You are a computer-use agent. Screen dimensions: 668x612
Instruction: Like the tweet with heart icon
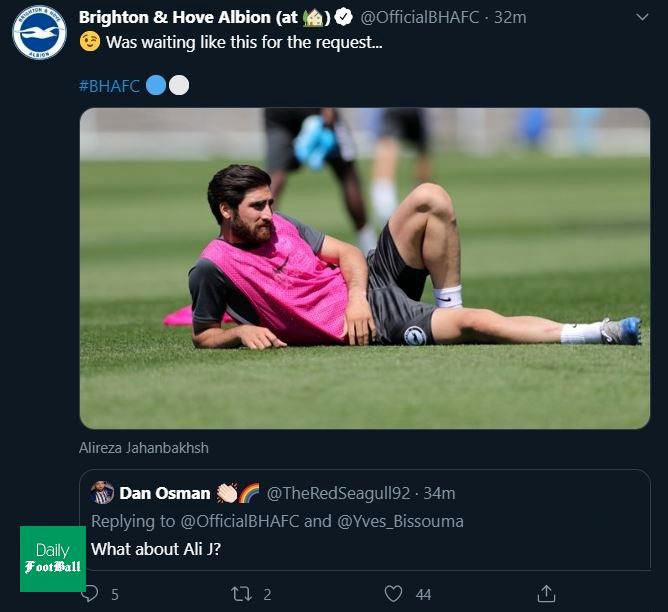(x=394, y=594)
